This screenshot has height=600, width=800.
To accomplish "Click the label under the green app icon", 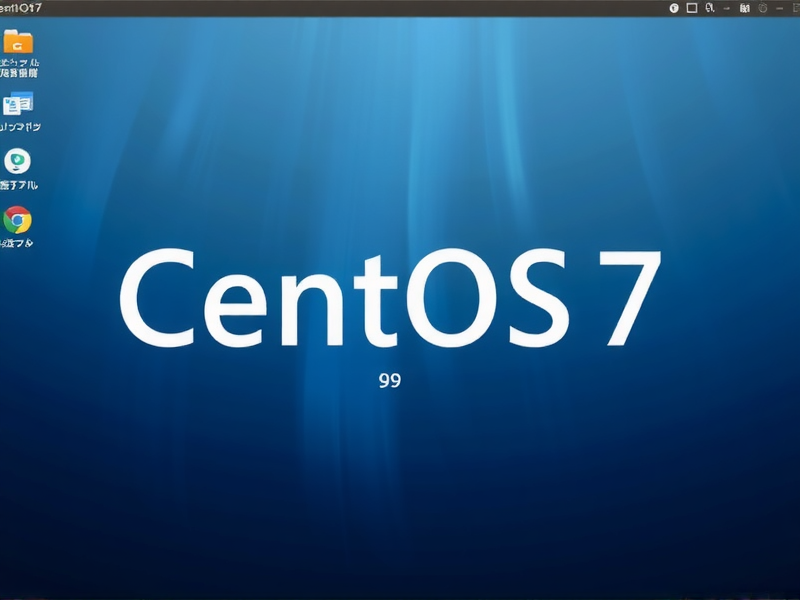I will click(x=18, y=182).
